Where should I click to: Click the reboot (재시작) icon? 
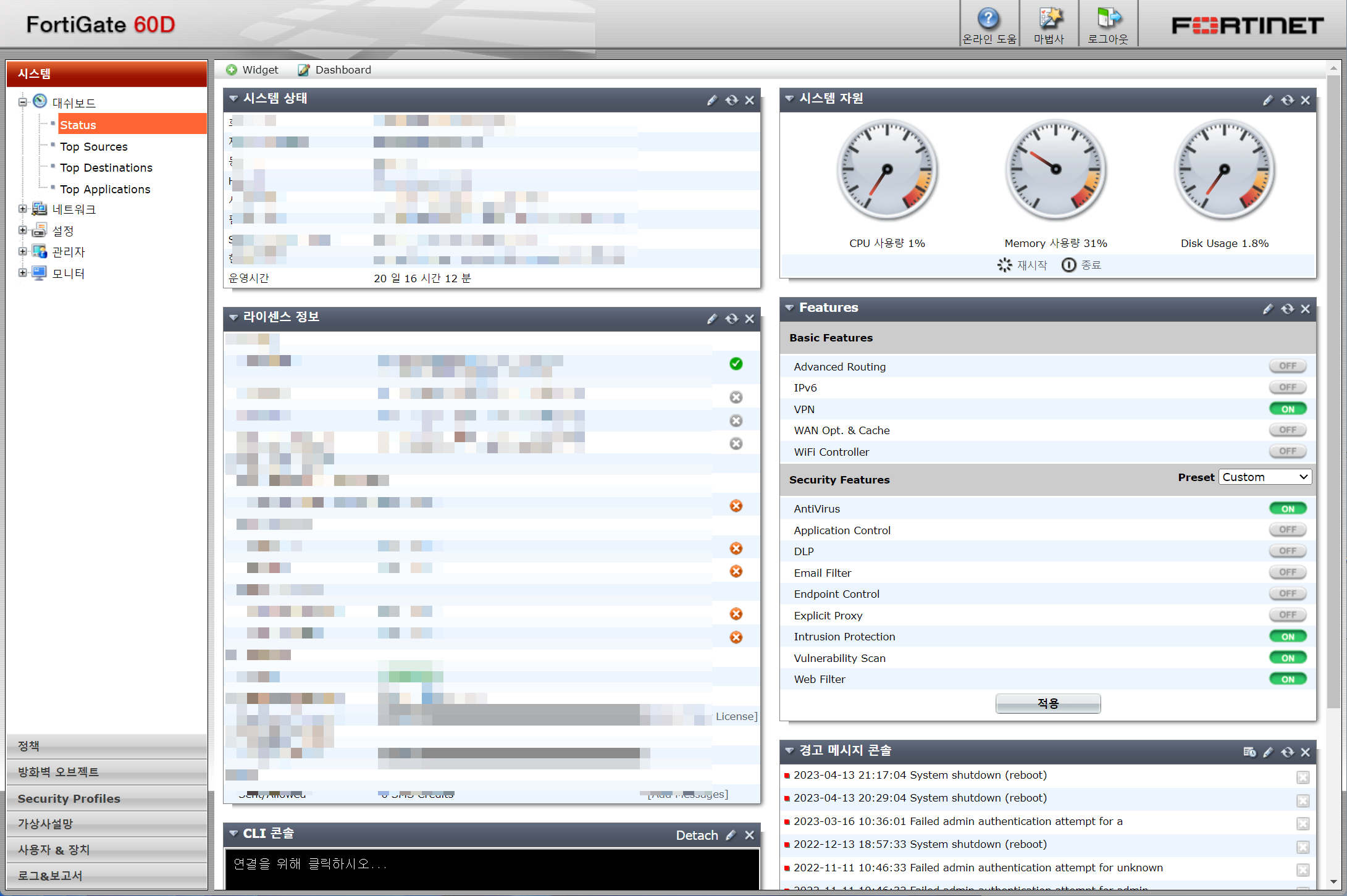pos(1005,265)
